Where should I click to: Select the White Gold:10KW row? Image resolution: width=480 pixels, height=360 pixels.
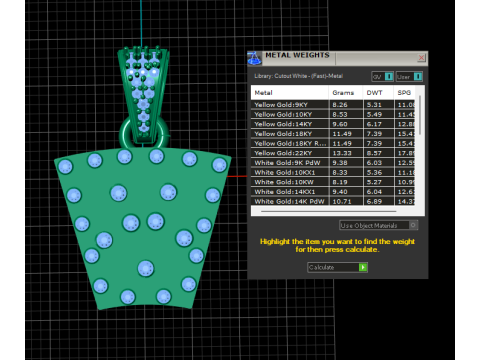[333, 182]
